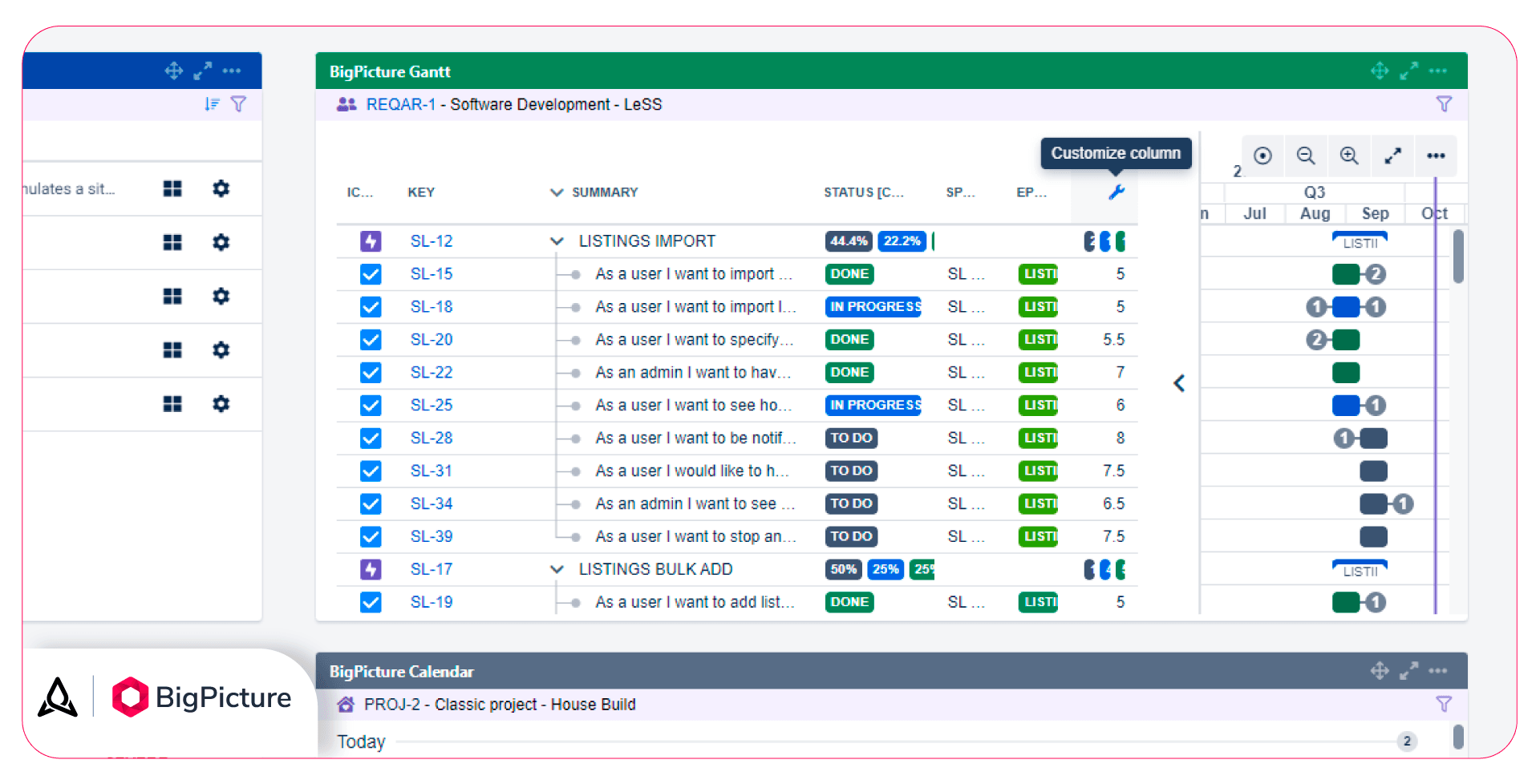Open the Calendar gadget filter funnel
This screenshot has height=784, width=1540.
(x=1444, y=704)
